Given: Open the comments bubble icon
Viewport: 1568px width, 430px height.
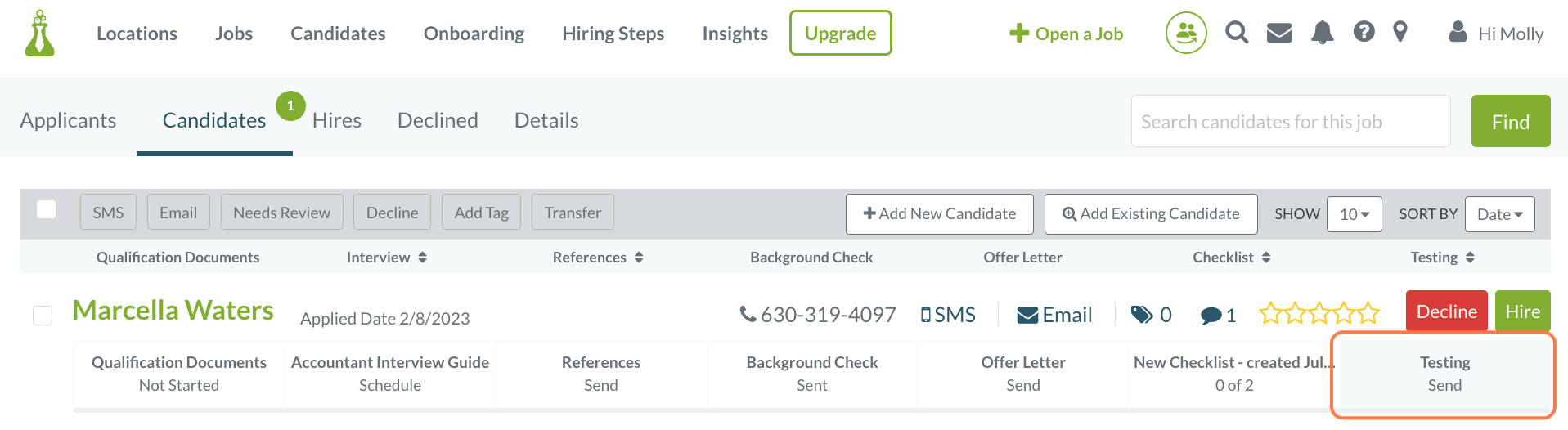Looking at the screenshot, I should click(x=1211, y=316).
